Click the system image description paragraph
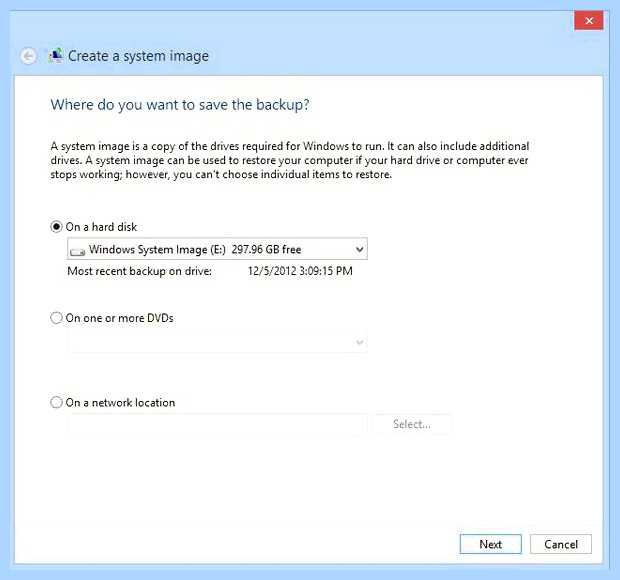 [x=290, y=160]
